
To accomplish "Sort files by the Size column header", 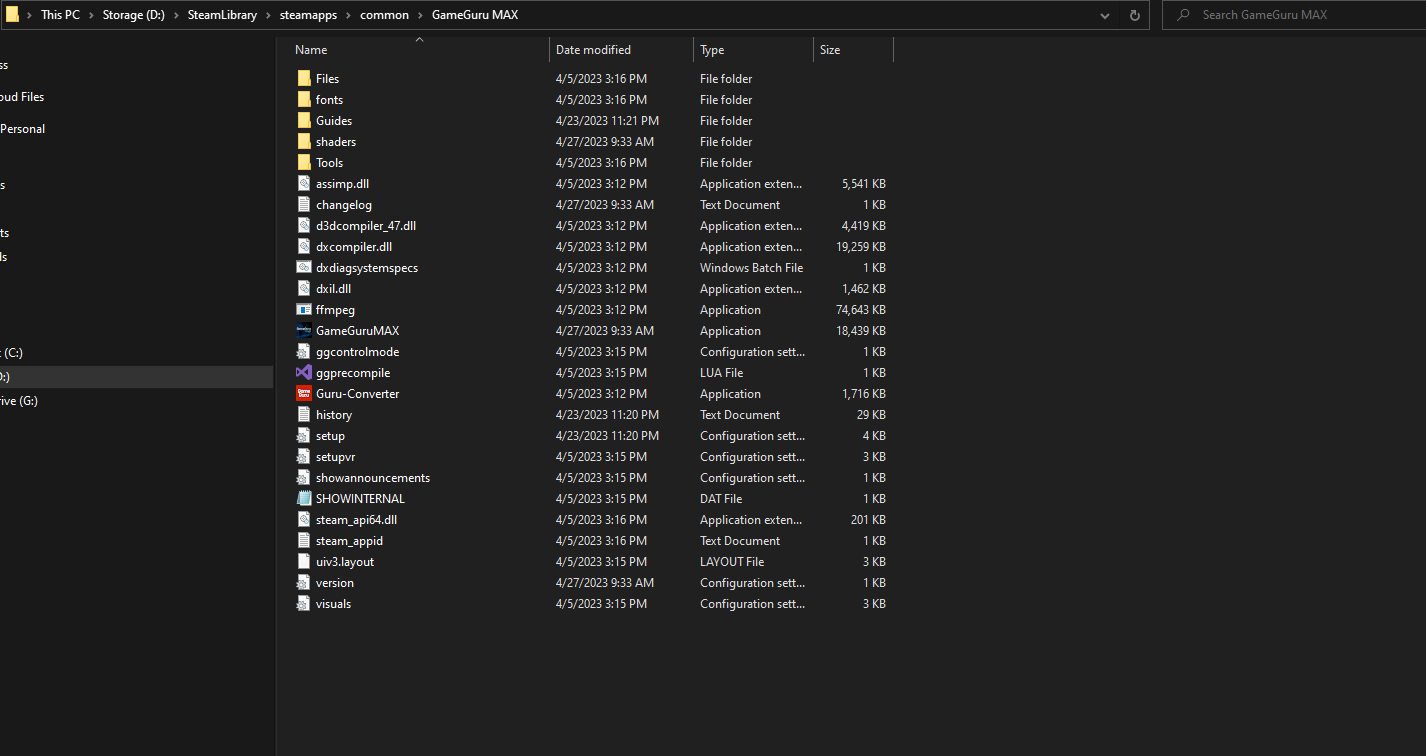I will 830,49.
